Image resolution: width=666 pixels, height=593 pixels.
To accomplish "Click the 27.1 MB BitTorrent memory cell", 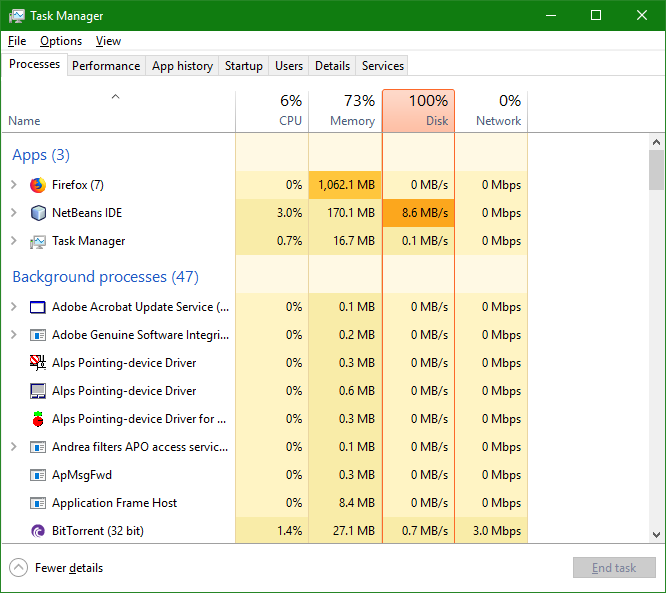I will click(x=345, y=531).
